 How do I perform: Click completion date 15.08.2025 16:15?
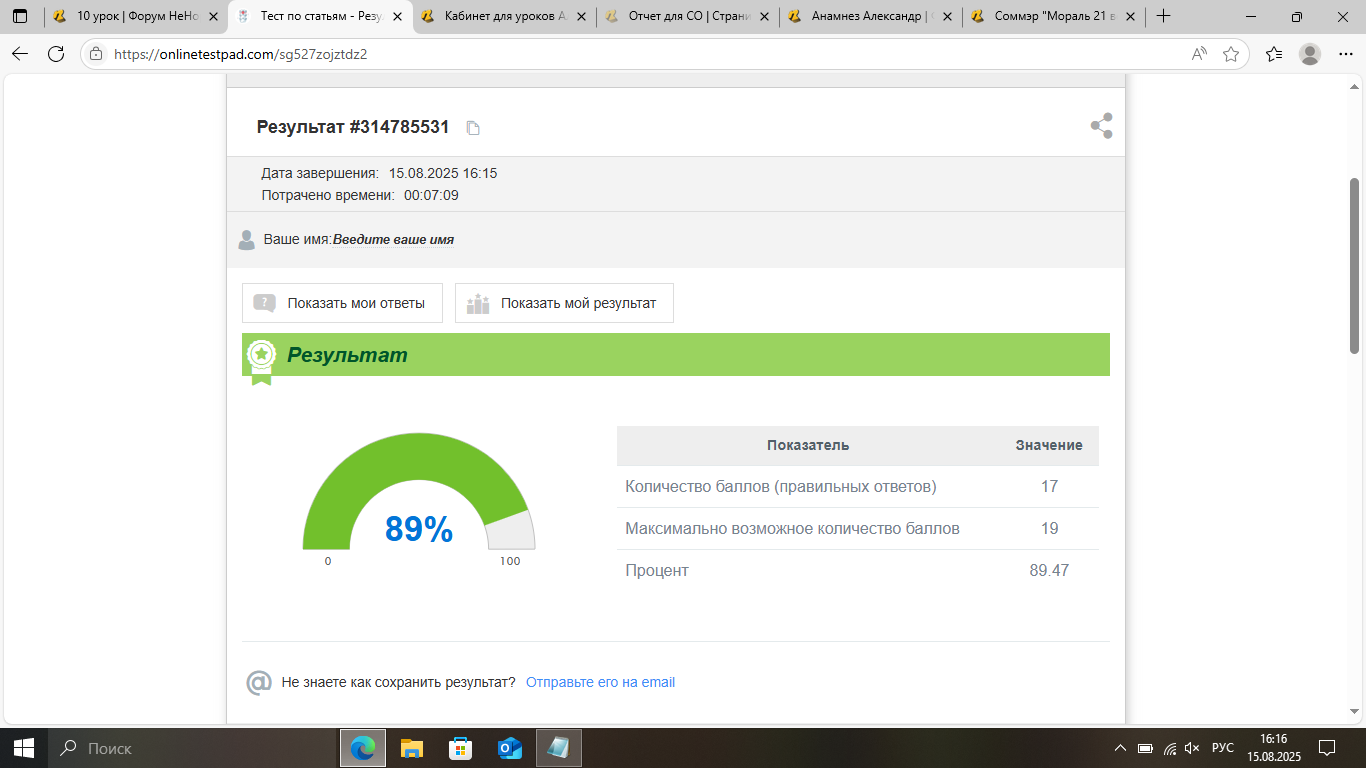point(443,173)
